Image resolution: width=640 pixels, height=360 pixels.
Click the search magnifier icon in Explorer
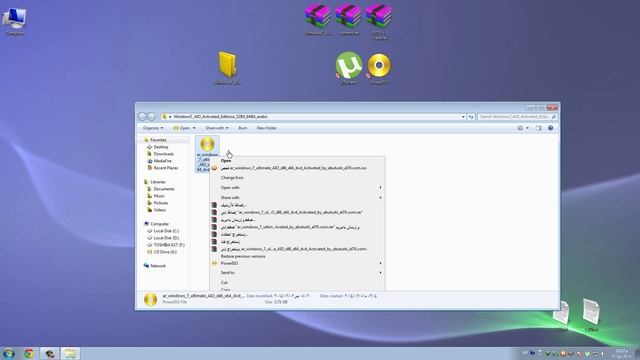coord(554,117)
